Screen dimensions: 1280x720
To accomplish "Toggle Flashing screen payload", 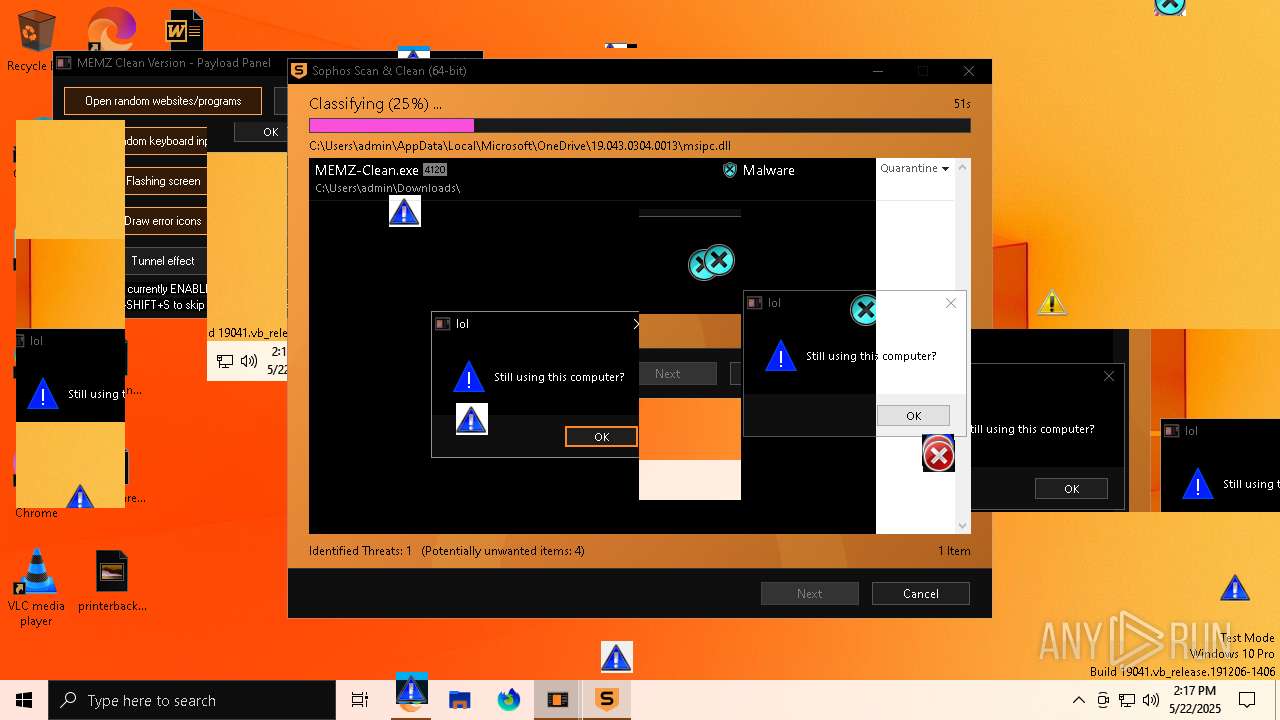I will [163, 181].
